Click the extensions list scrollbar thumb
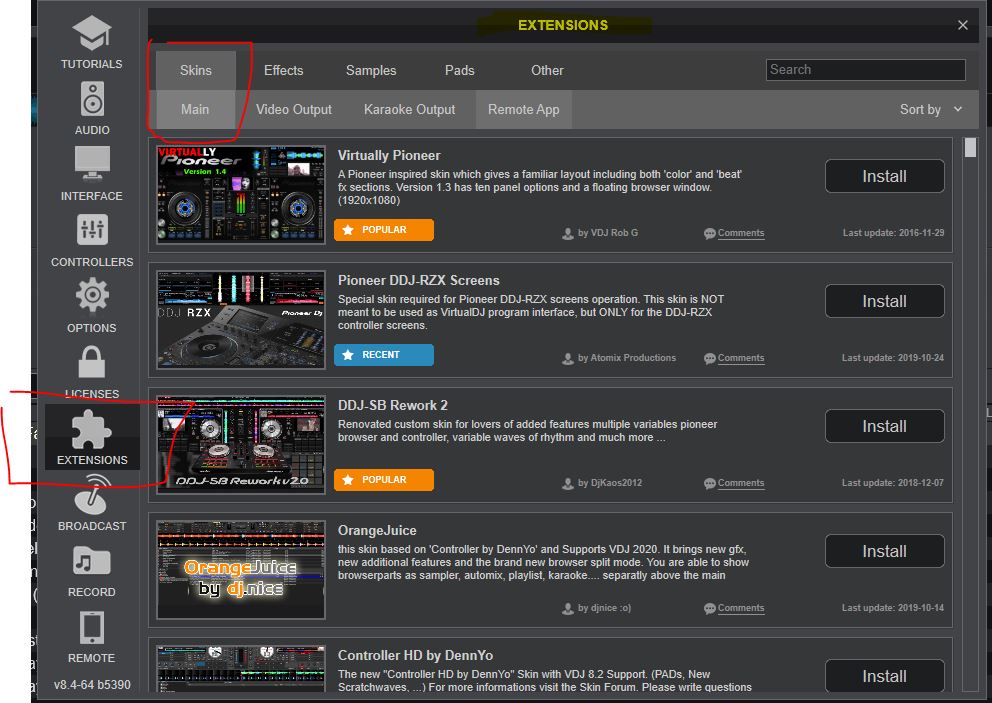The image size is (992, 703). click(x=970, y=147)
